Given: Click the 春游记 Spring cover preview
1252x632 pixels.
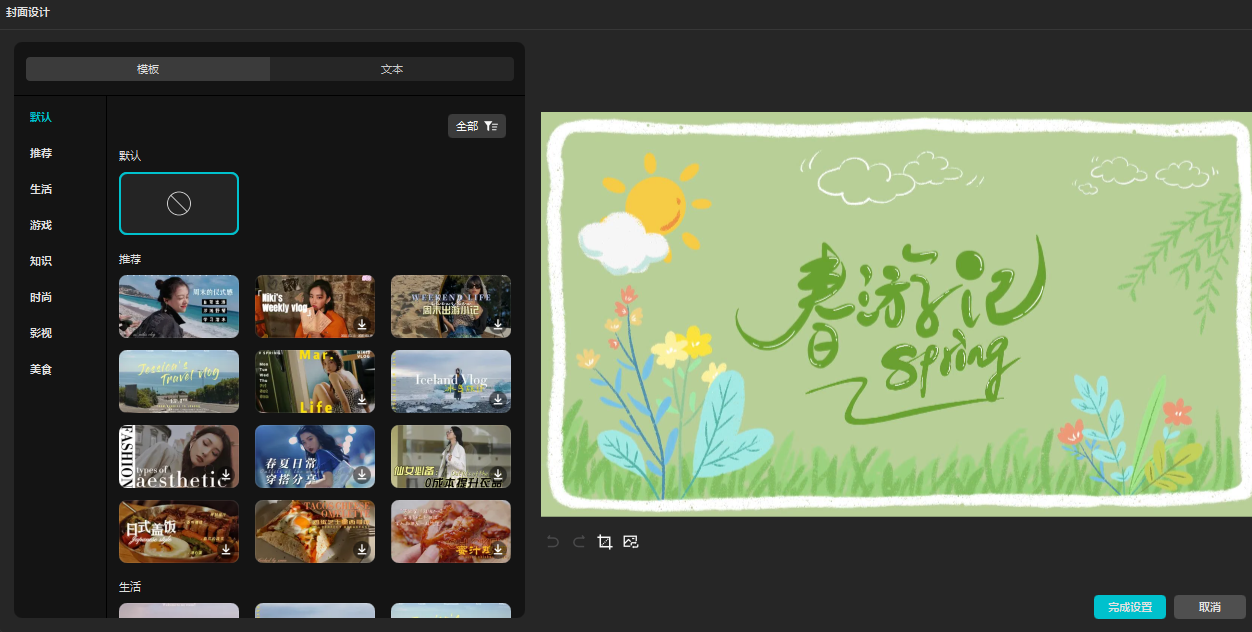Looking at the screenshot, I should click(896, 314).
